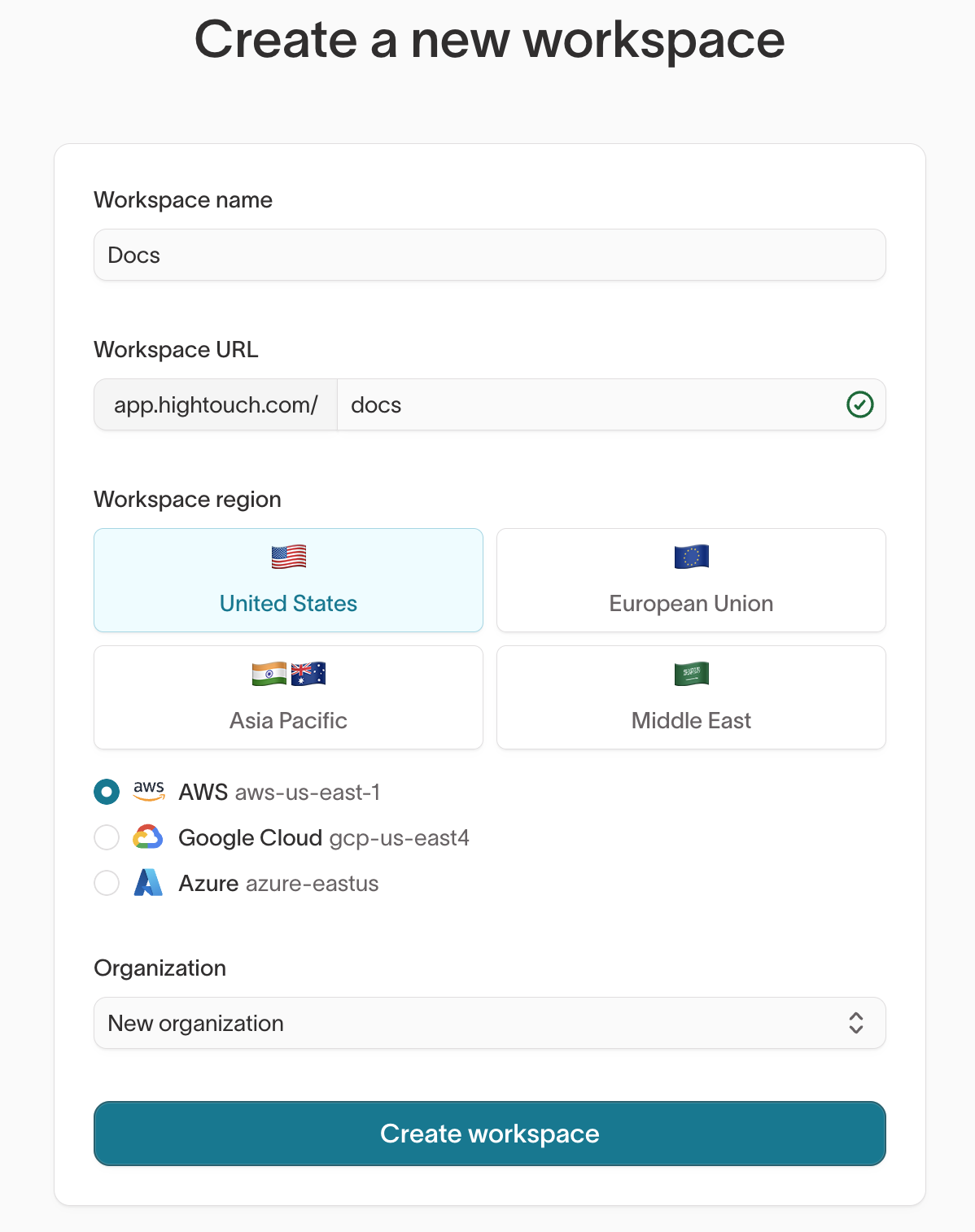This screenshot has height=1232, width=975.
Task: Click the Workspace URL docs input field
Action: click(x=570, y=404)
